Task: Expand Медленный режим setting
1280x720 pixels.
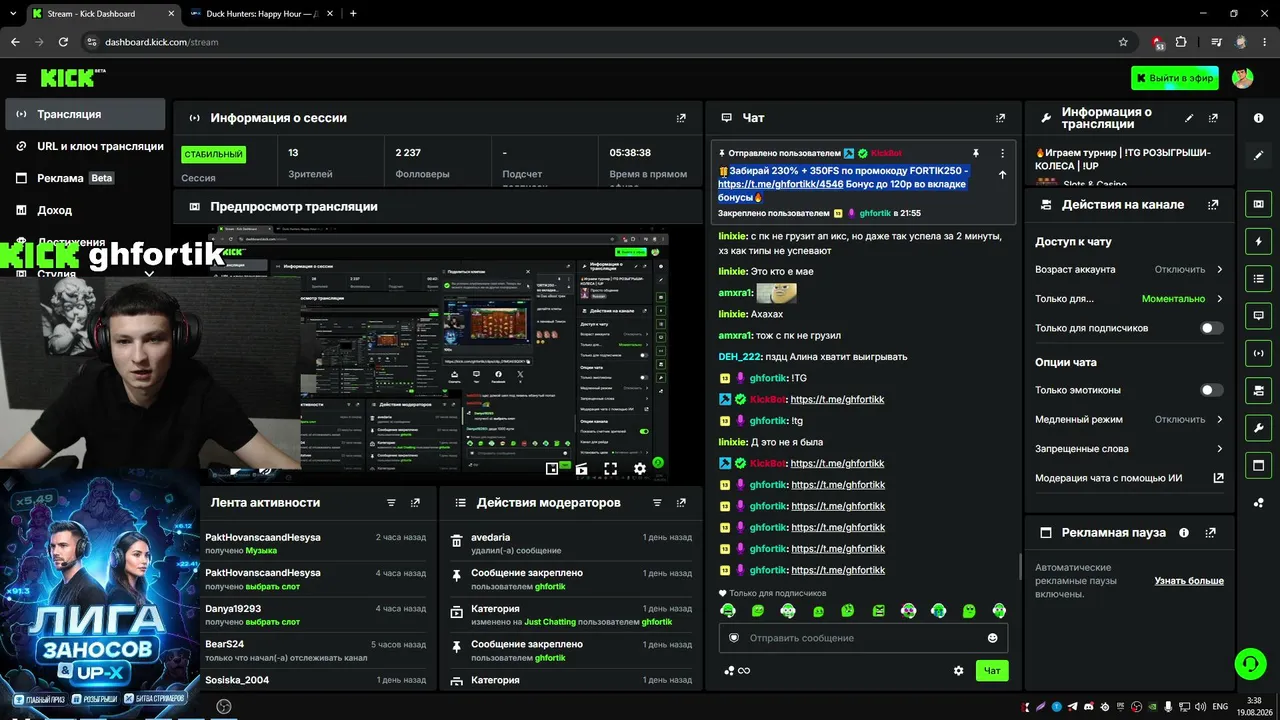Action: pos(1129,420)
